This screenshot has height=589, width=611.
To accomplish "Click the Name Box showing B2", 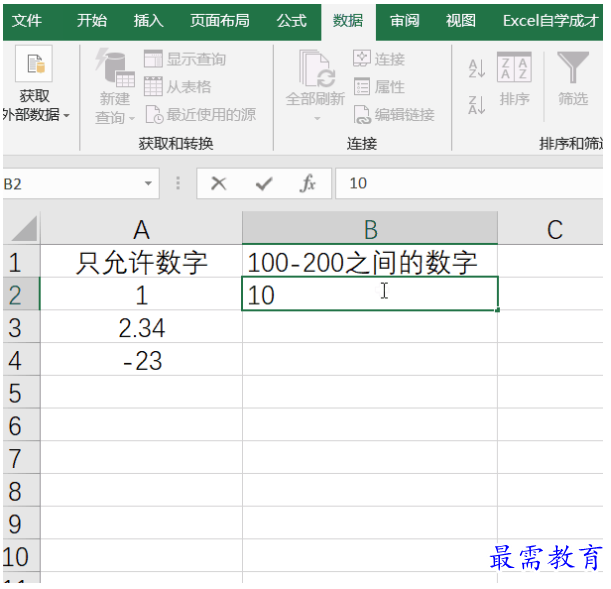I will point(72,184).
